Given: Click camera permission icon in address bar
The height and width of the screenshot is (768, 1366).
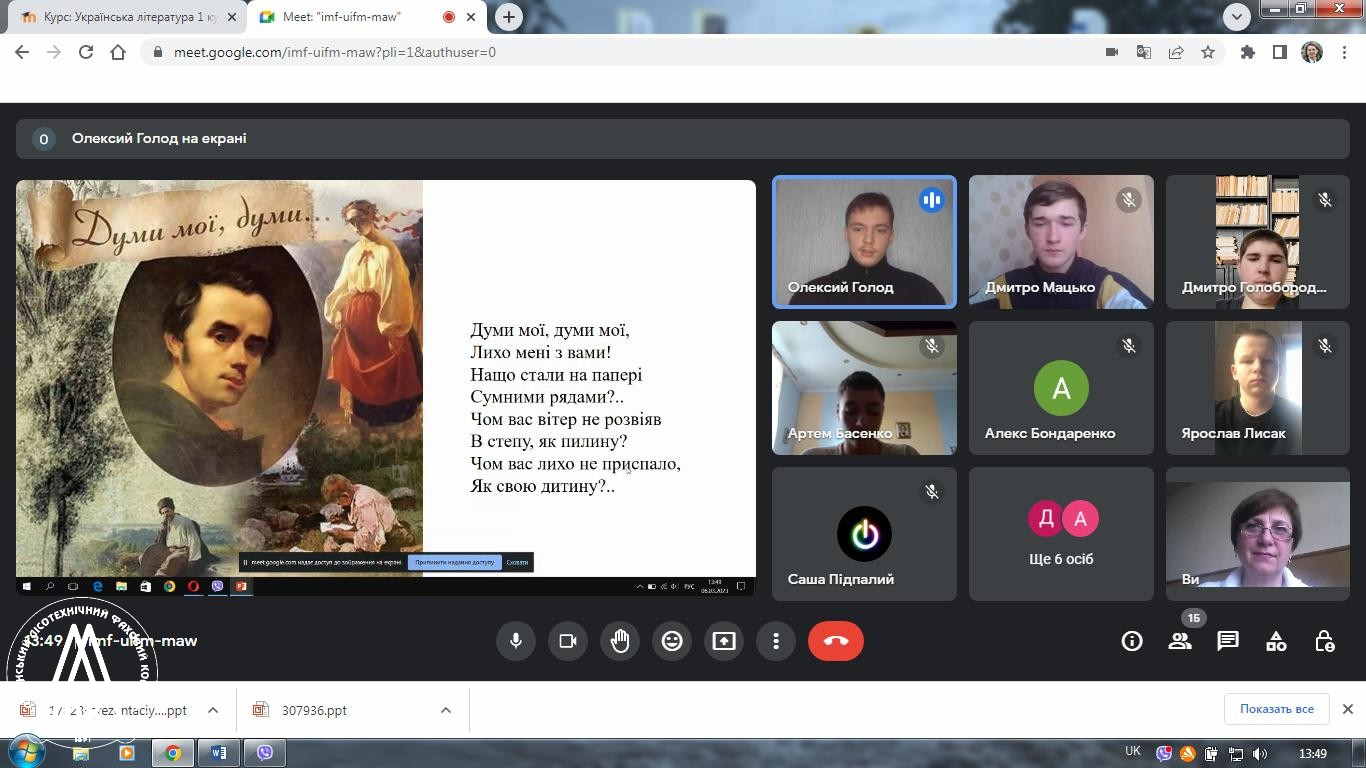Looking at the screenshot, I should (1112, 52).
